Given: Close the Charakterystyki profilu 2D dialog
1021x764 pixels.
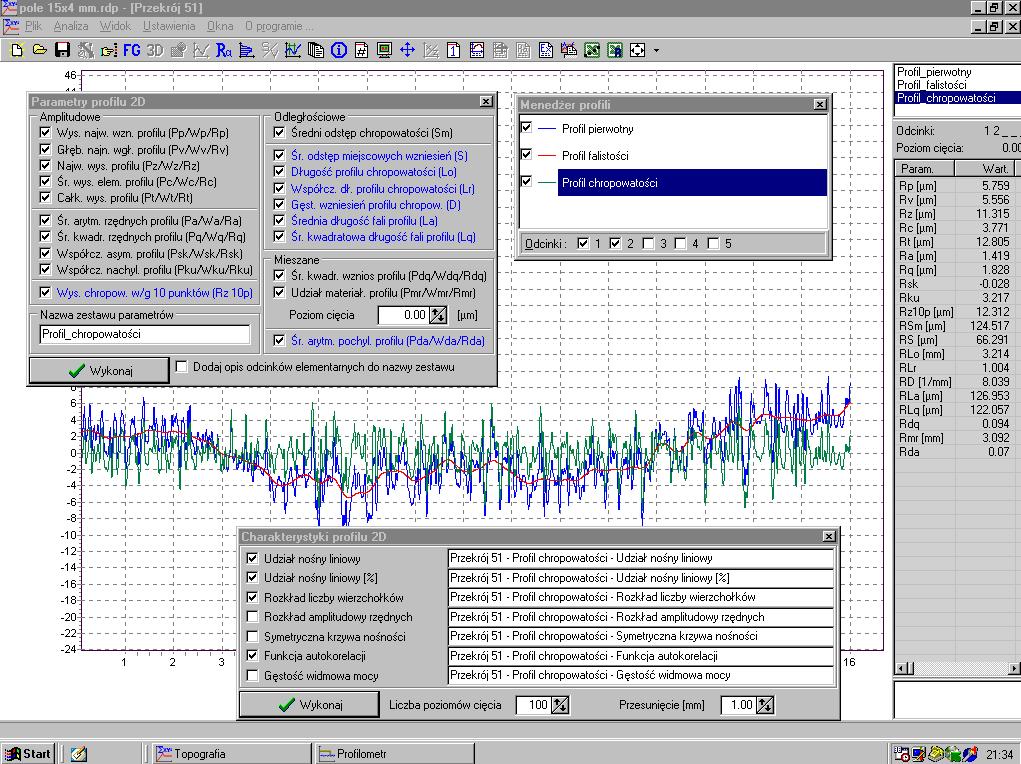Looking at the screenshot, I should click(x=829, y=536).
